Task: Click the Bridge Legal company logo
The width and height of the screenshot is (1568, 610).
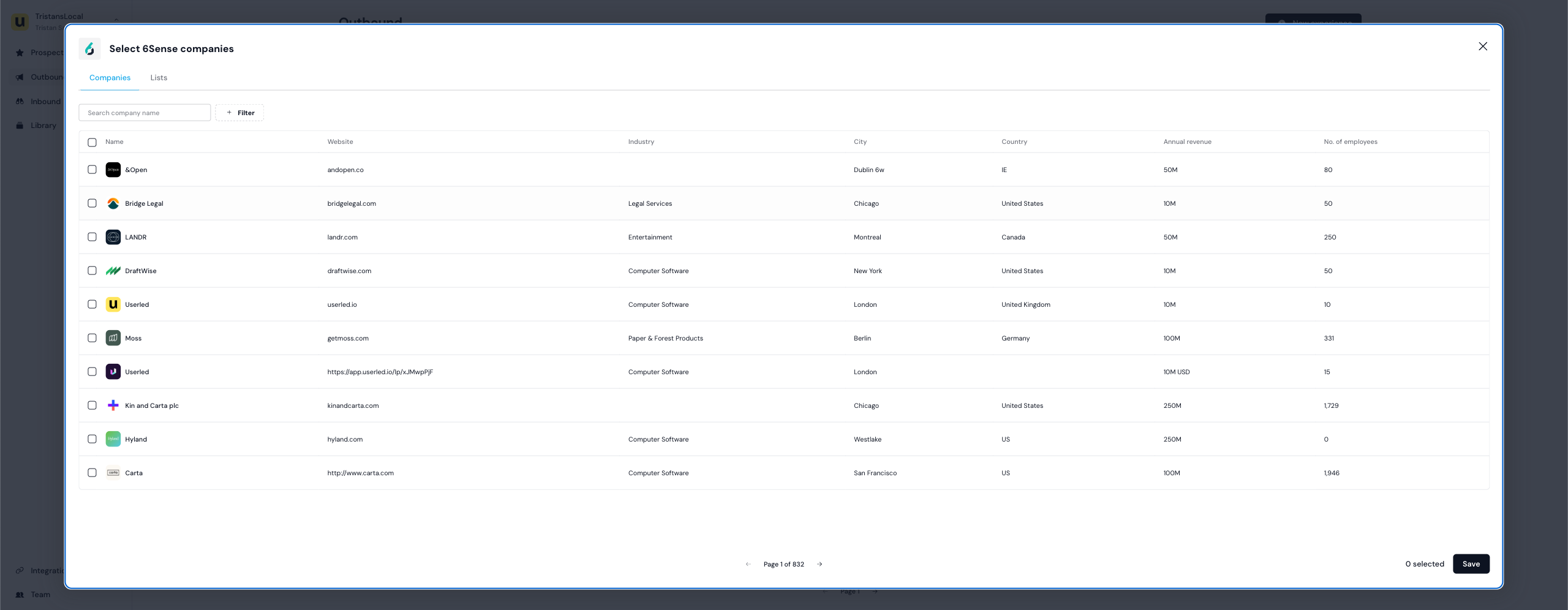Action: (113, 203)
